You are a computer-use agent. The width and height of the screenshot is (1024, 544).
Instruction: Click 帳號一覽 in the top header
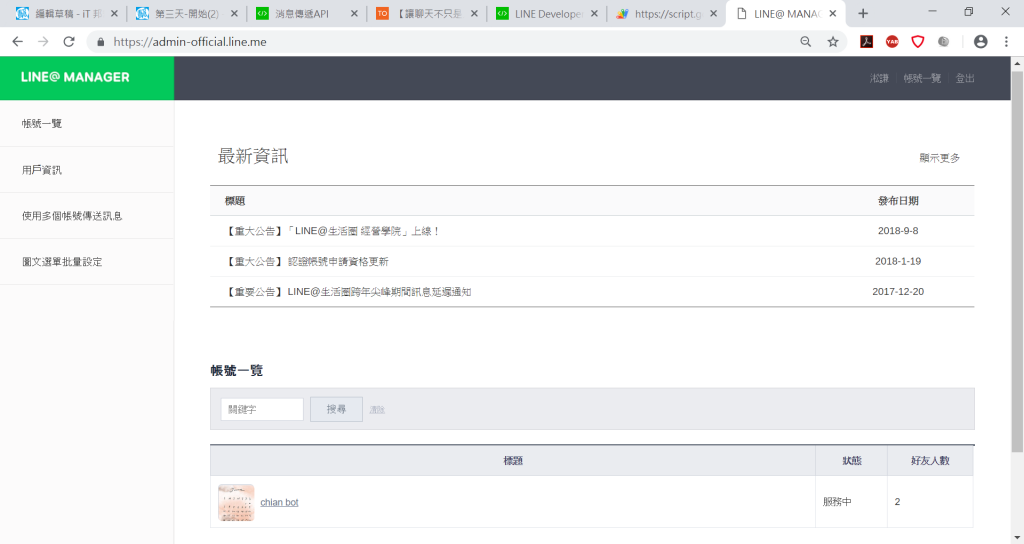pyautogui.click(x=922, y=78)
